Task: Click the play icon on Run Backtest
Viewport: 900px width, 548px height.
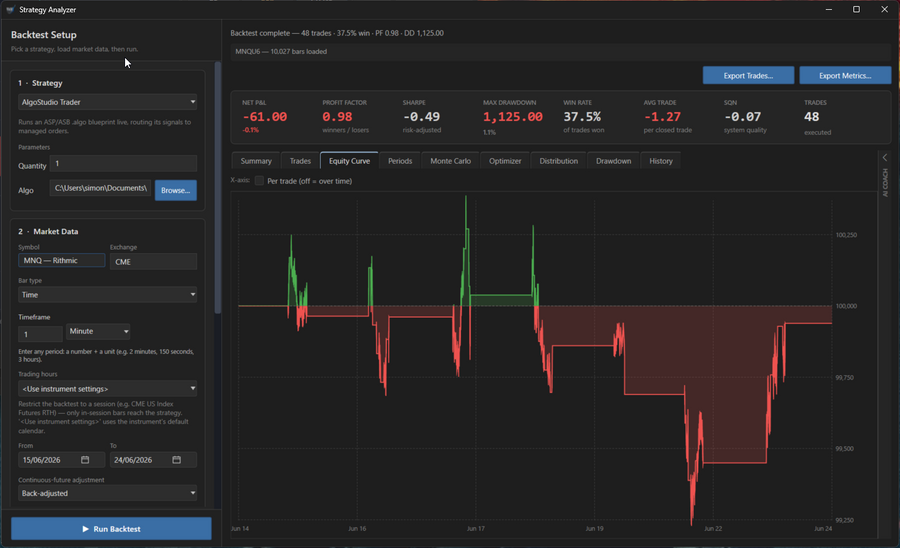Action: click(86, 529)
